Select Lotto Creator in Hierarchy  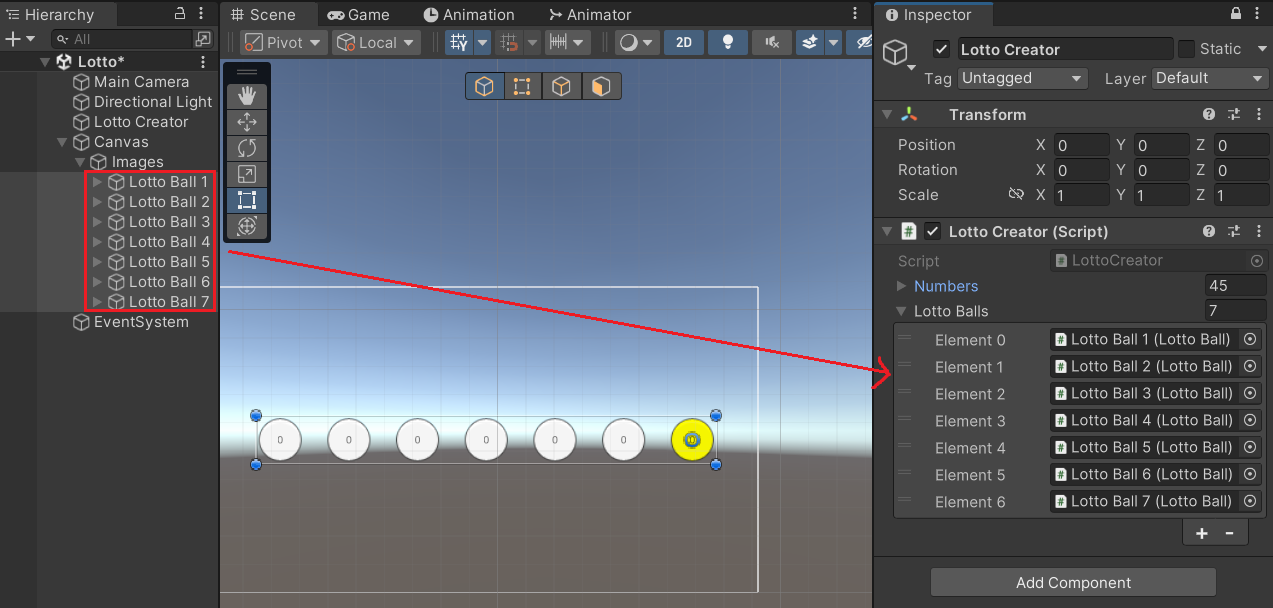coord(141,122)
